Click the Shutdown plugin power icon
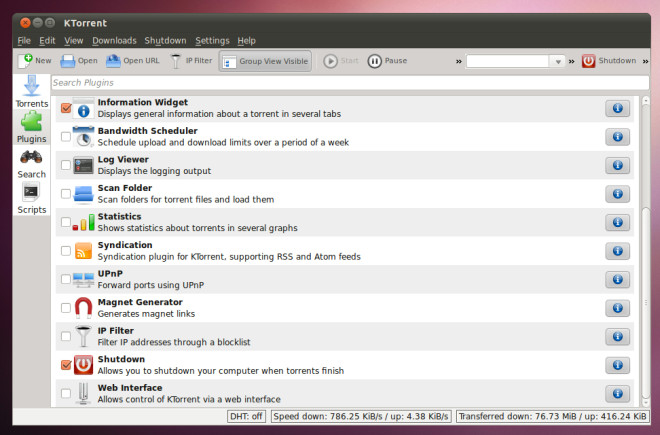Viewport: 660px width, 435px height. [83, 365]
